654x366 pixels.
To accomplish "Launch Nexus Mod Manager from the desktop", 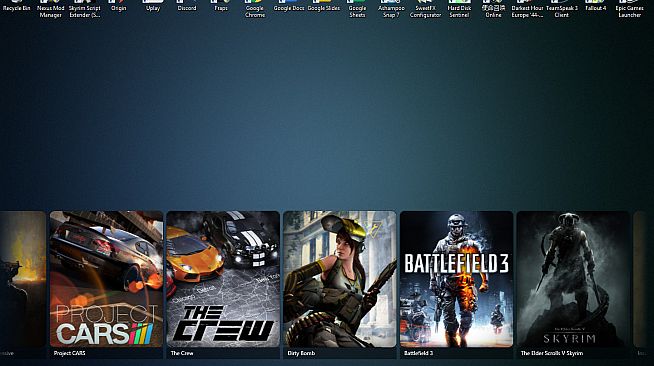I will (x=50, y=10).
